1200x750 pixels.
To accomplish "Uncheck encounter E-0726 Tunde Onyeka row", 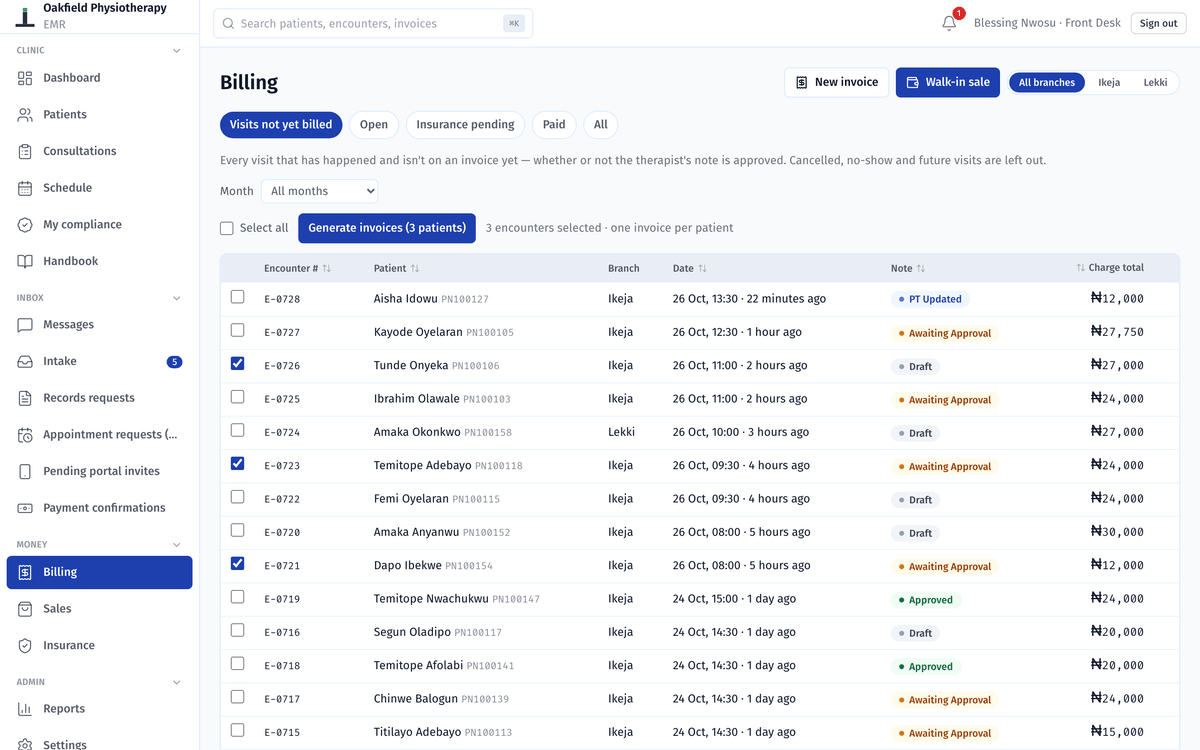I will (237, 363).
